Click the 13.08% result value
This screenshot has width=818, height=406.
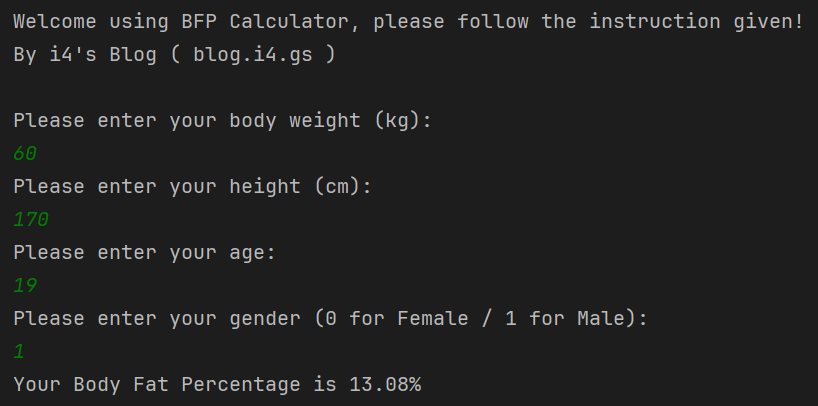point(385,384)
